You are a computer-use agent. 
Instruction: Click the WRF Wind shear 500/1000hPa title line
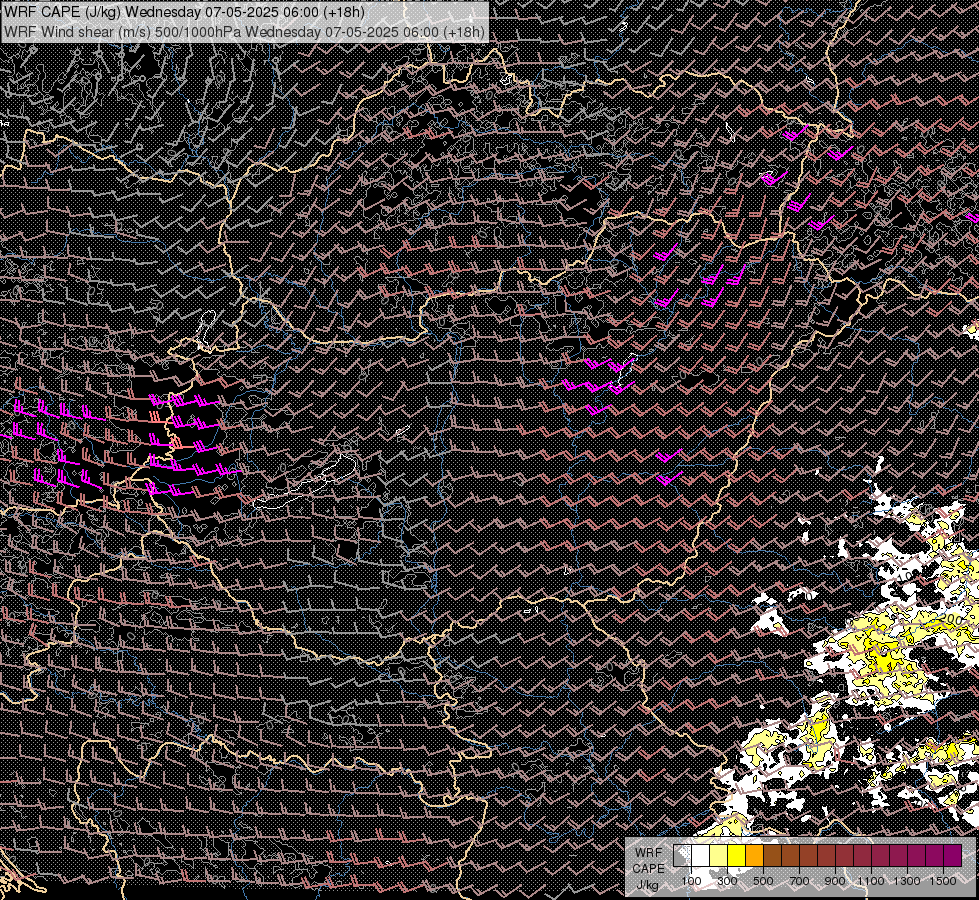(244, 31)
